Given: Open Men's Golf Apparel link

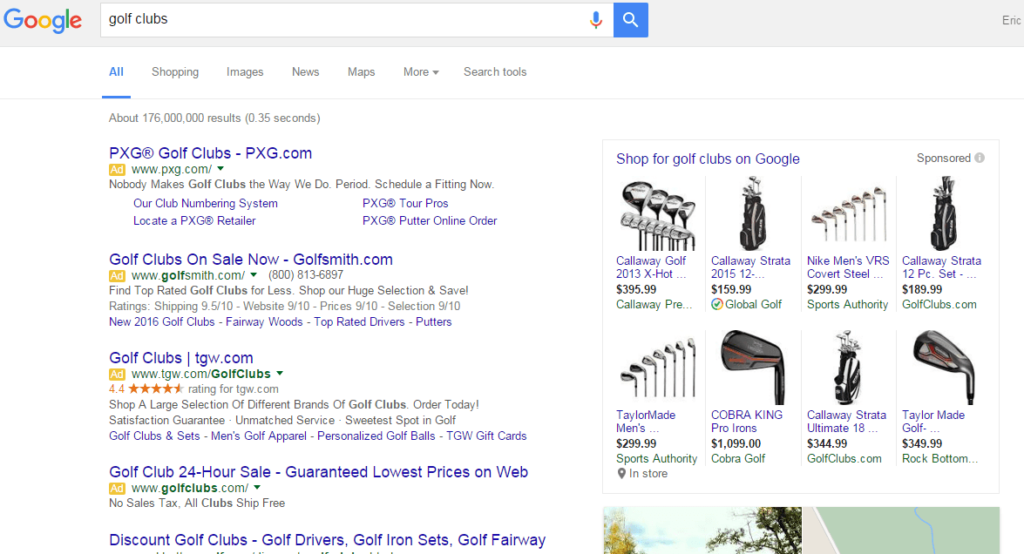Looking at the screenshot, I should 259,436.
